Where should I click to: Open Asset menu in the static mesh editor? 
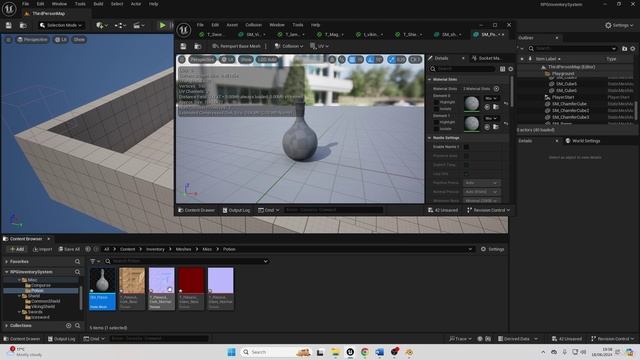pyautogui.click(x=232, y=25)
